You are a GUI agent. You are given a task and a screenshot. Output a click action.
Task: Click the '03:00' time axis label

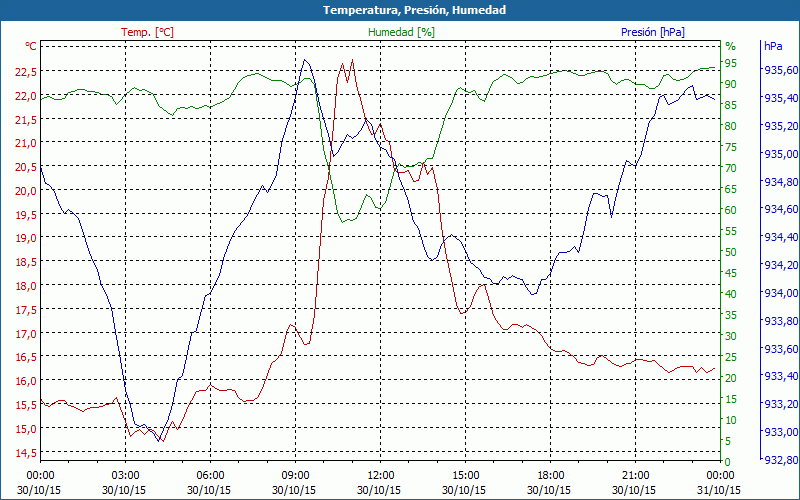click(126, 476)
